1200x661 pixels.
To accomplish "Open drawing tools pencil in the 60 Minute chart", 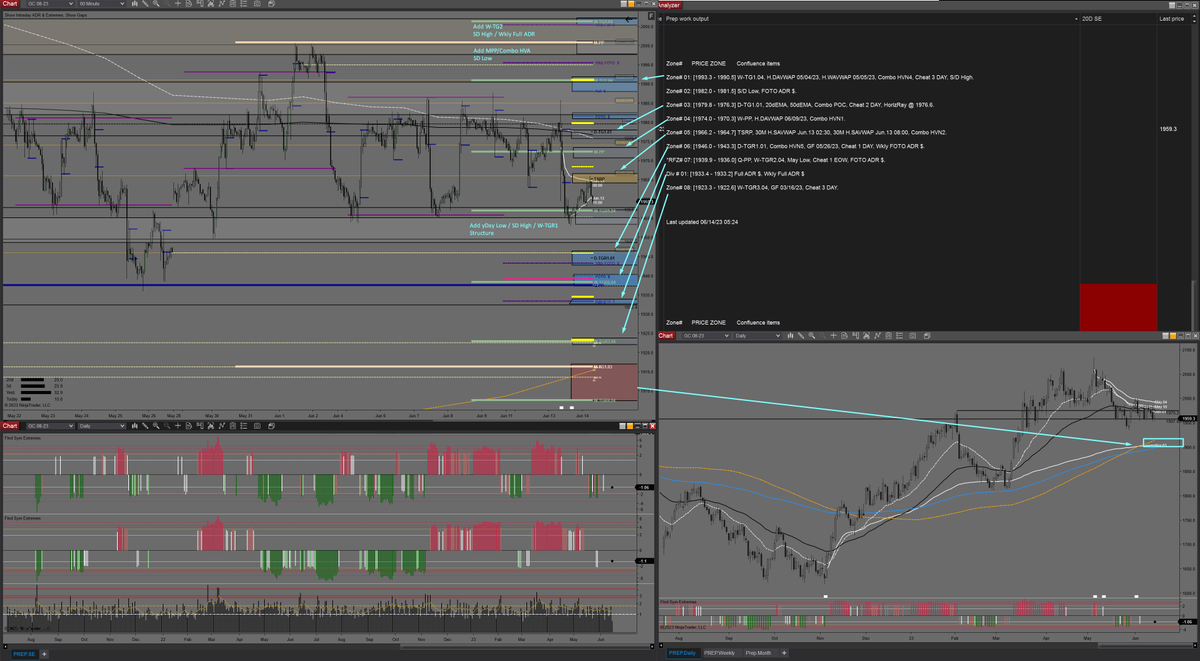I will tap(145, 4).
